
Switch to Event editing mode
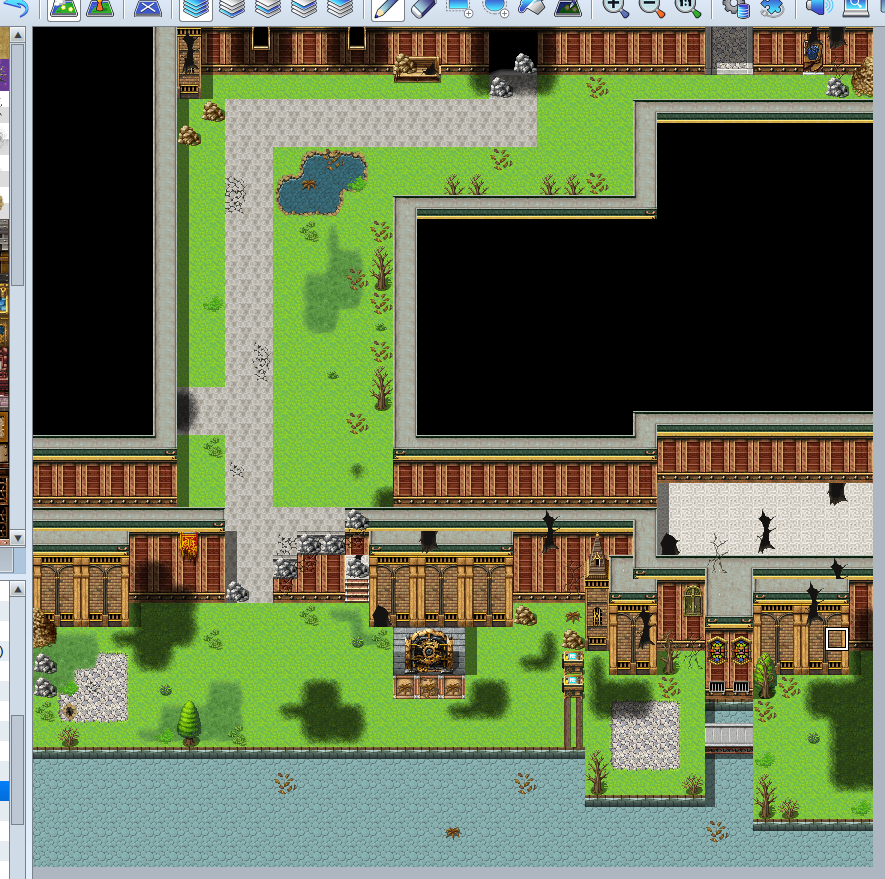pos(100,7)
